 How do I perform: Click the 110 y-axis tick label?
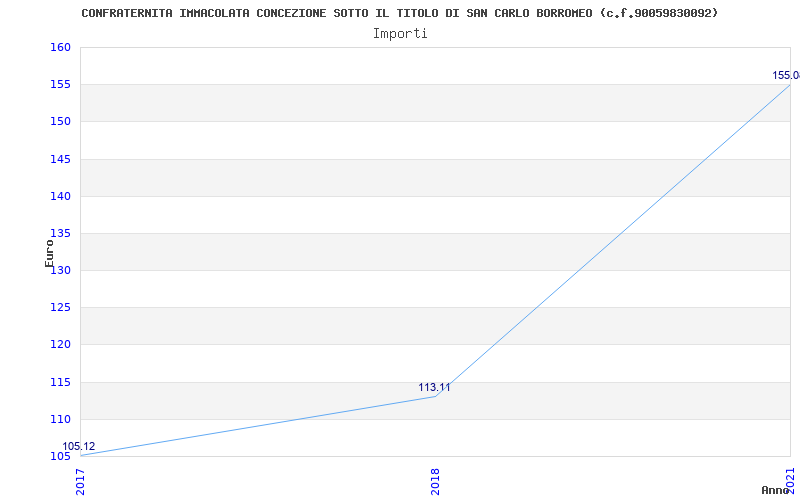click(x=60, y=419)
